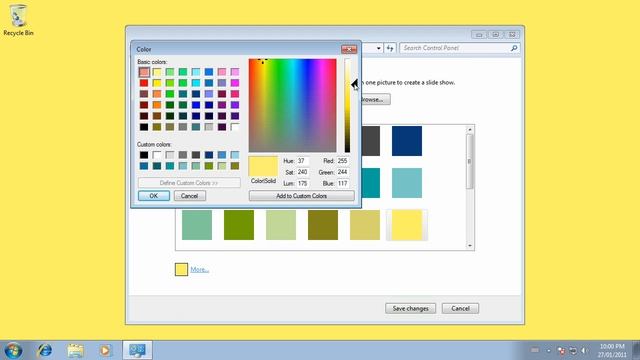This screenshot has height=360, width=640.
Task: Select the Control Panel taskbar button
Action: pos(137,350)
